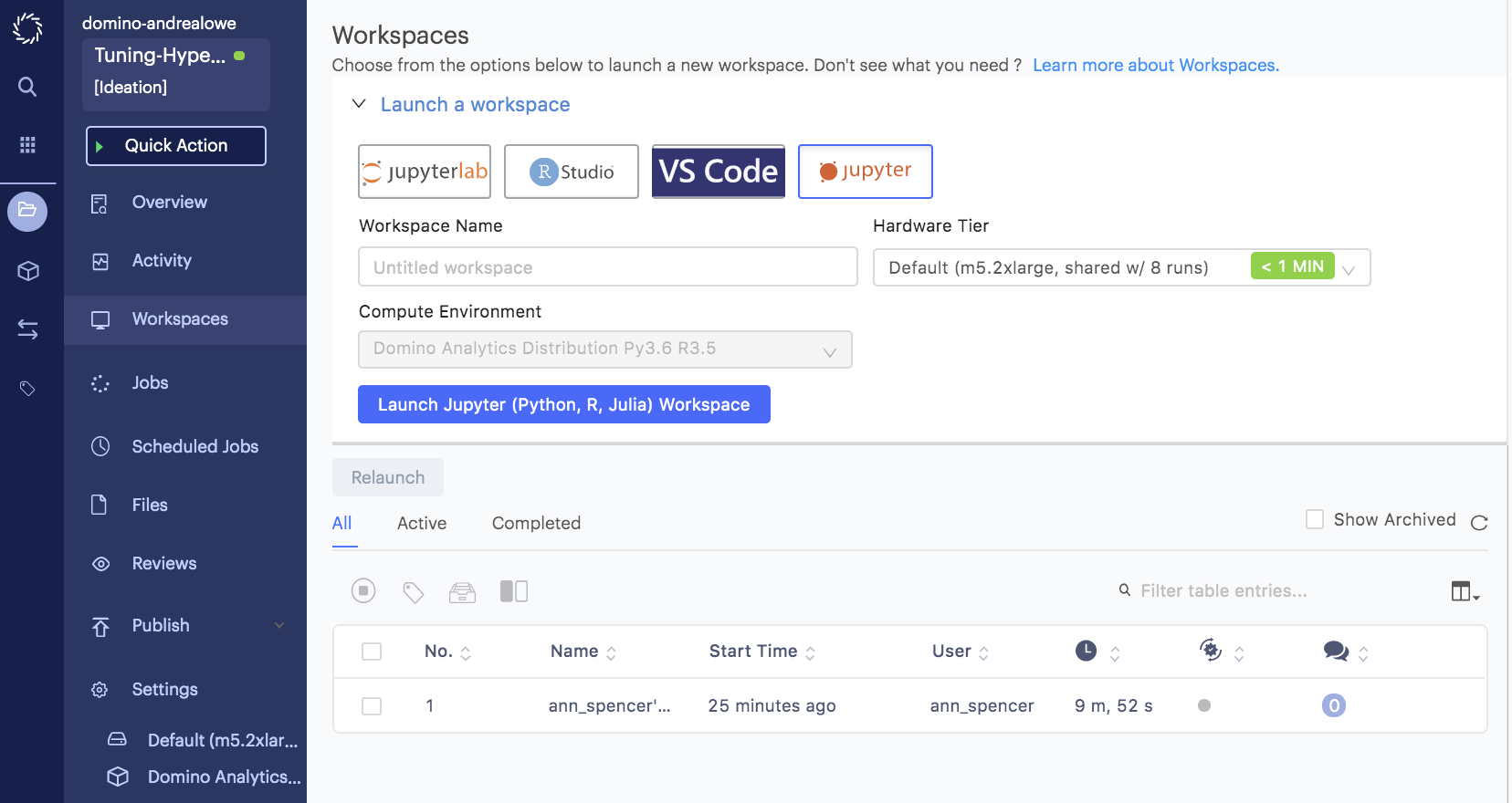Screen dimensions: 1512x803
Task: Switch to the All tab
Action: 342,523
